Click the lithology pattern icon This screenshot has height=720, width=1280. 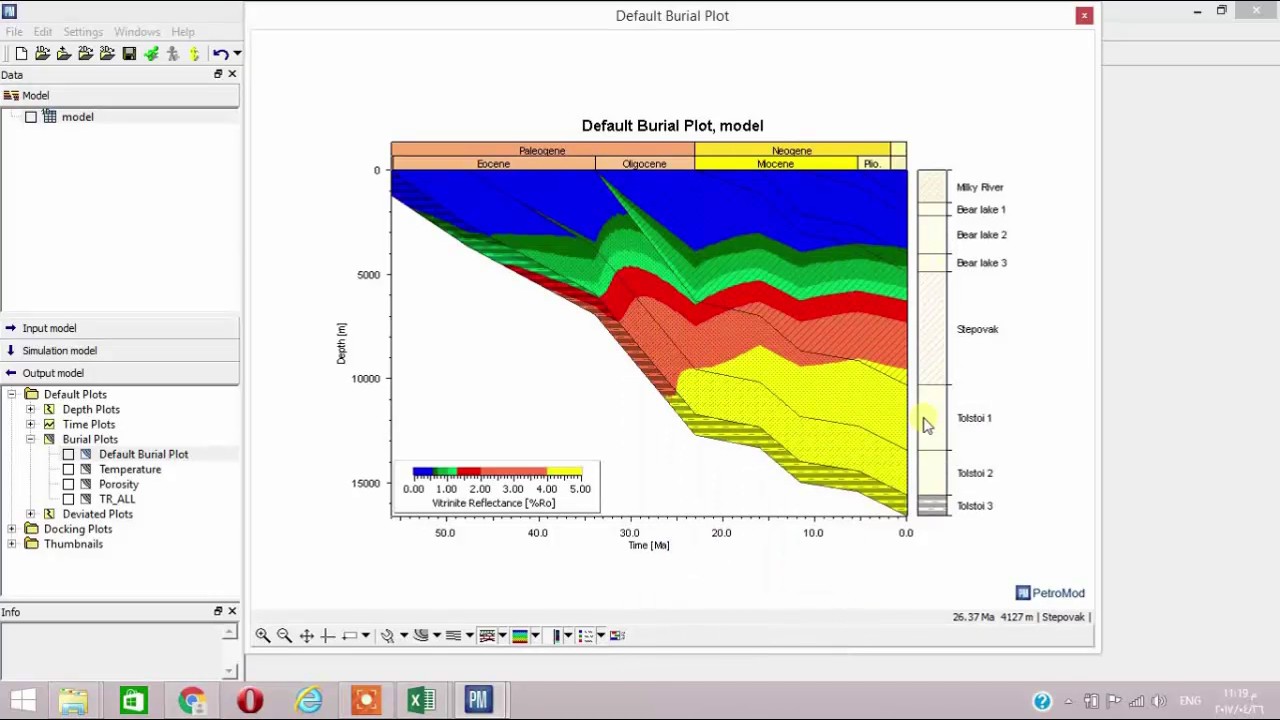(x=487, y=635)
